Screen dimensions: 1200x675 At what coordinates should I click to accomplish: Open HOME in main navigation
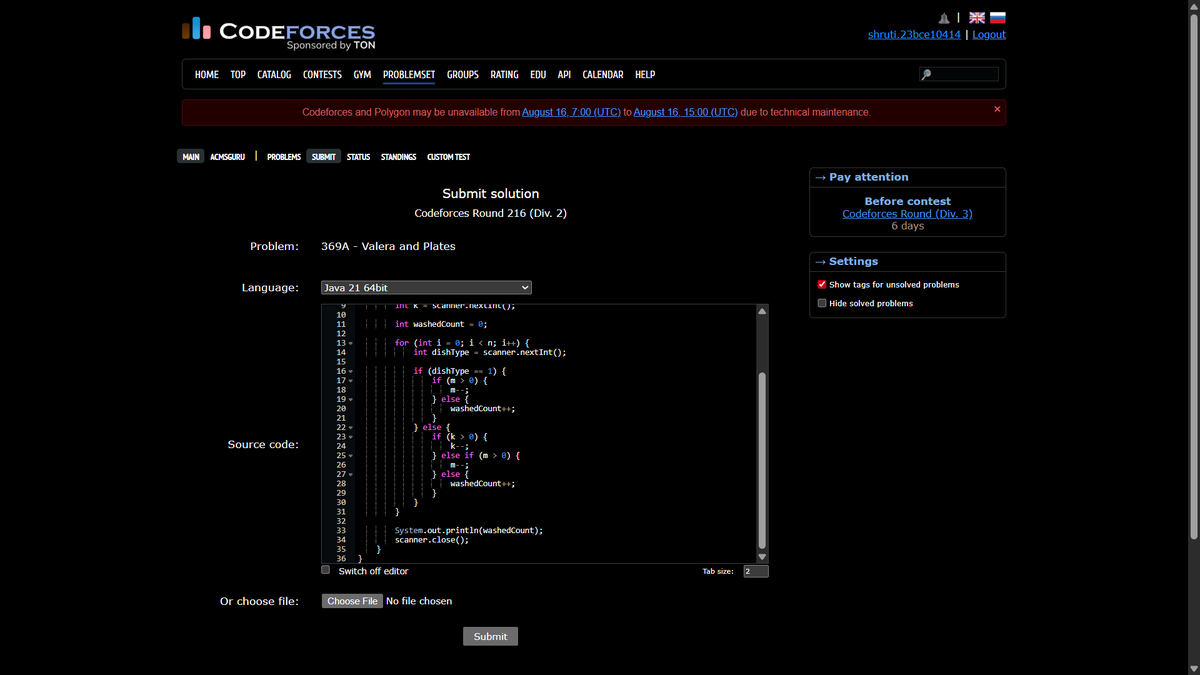[x=207, y=75]
